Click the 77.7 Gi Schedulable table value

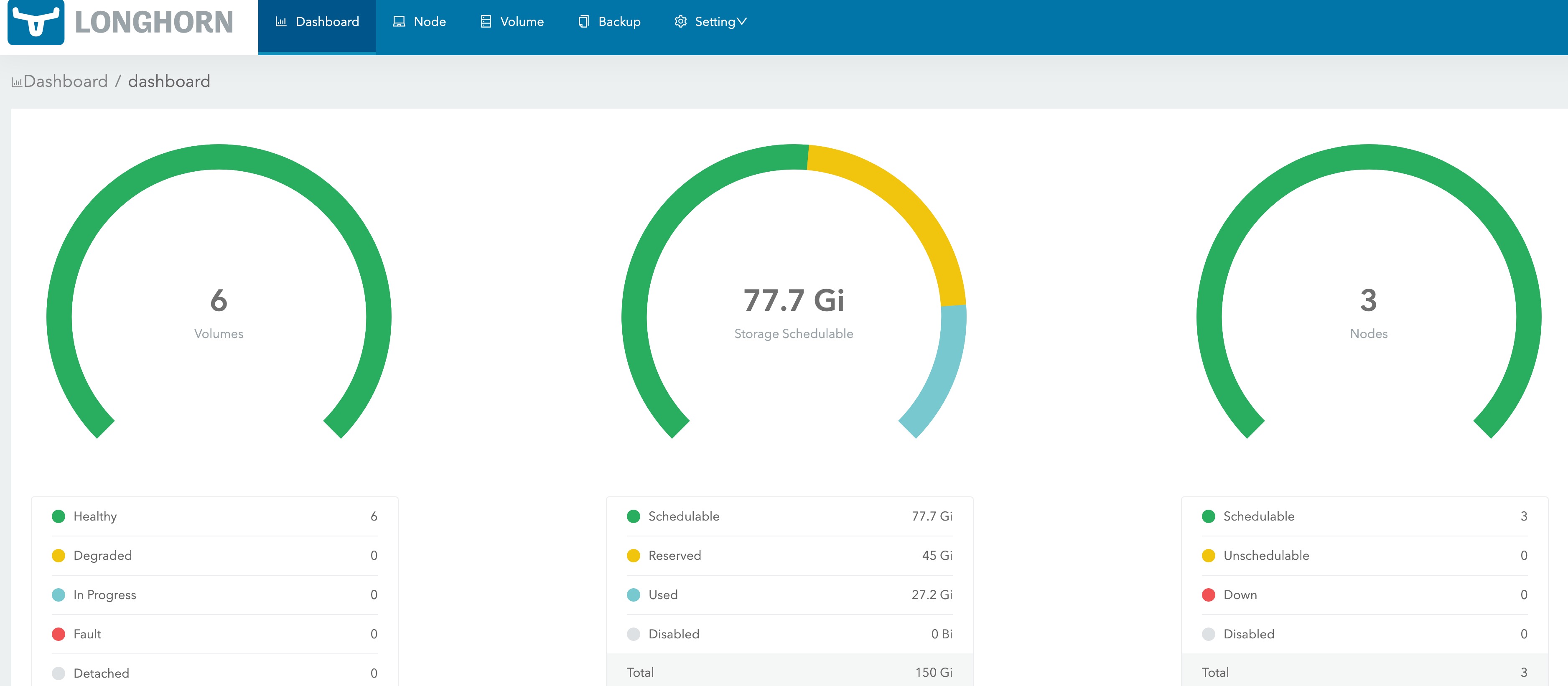931,516
